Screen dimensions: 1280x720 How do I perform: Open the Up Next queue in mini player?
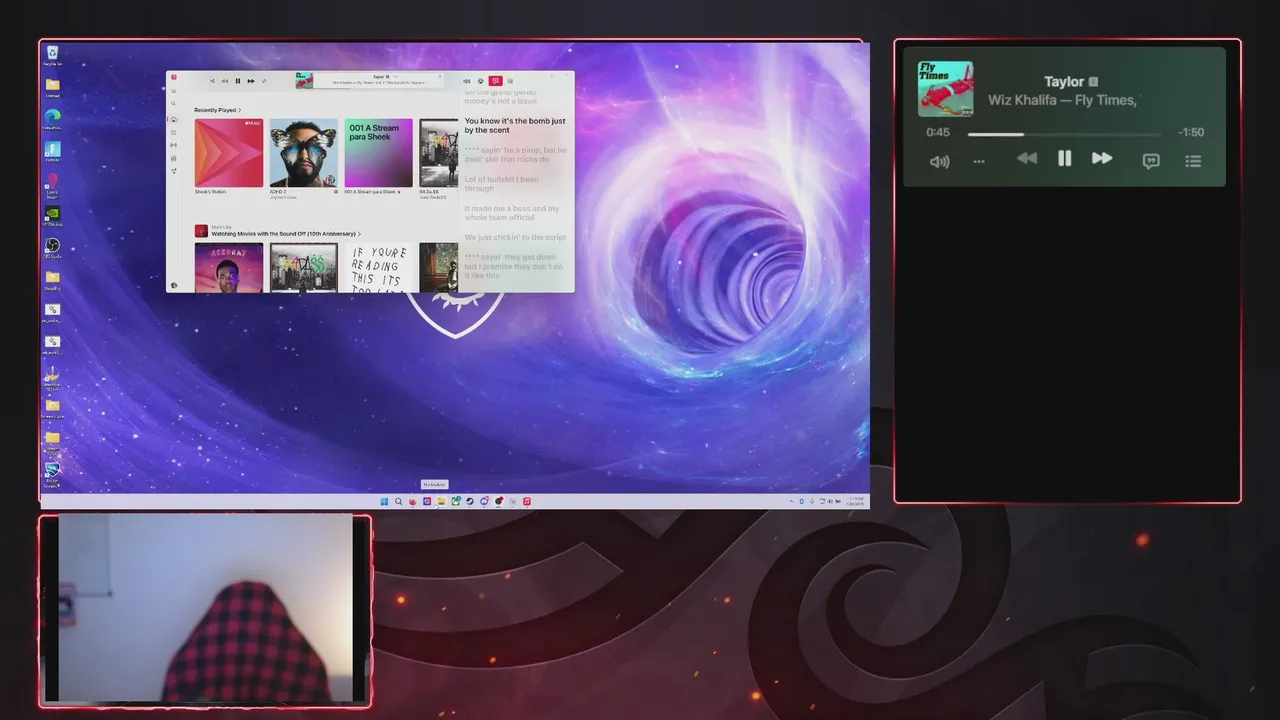click(1193, 161)
